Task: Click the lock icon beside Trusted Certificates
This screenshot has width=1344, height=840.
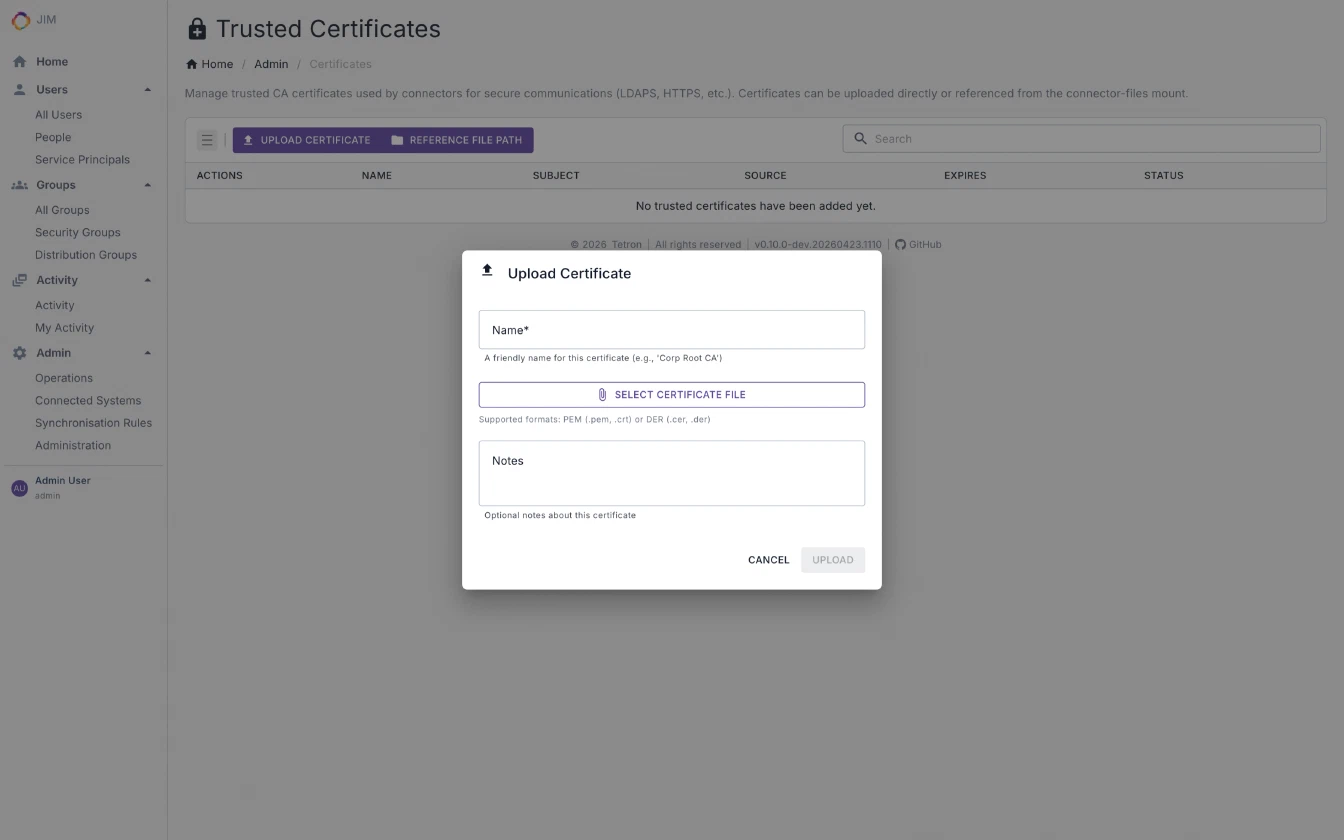Action: coord(197,28)
